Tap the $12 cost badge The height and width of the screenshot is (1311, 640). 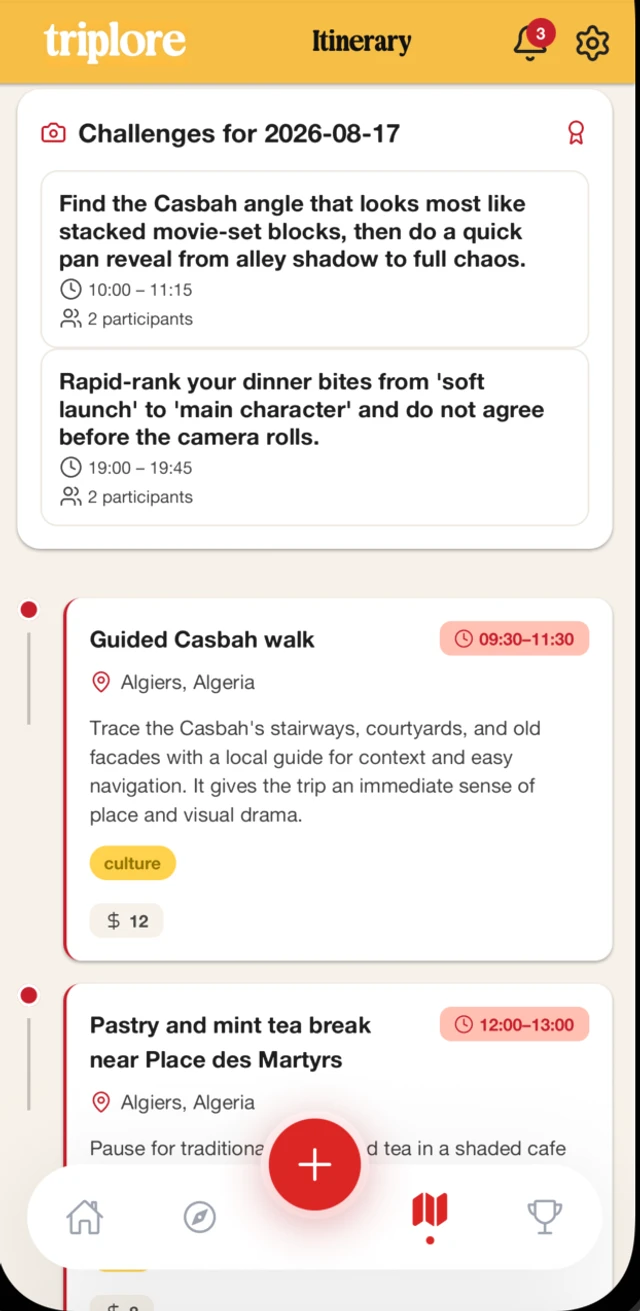(x=127, y=921)
